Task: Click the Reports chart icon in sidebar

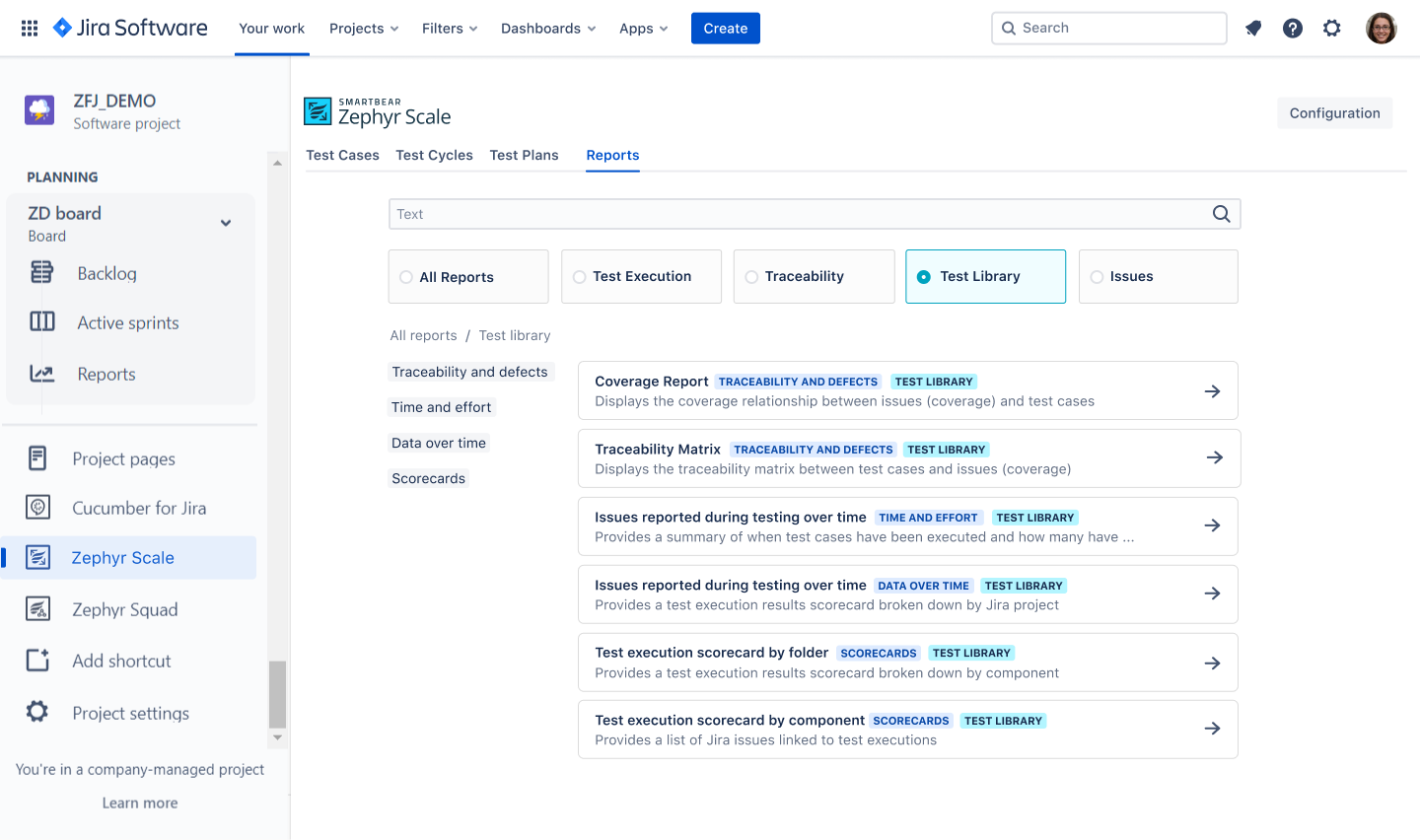Action: [41, 374]
